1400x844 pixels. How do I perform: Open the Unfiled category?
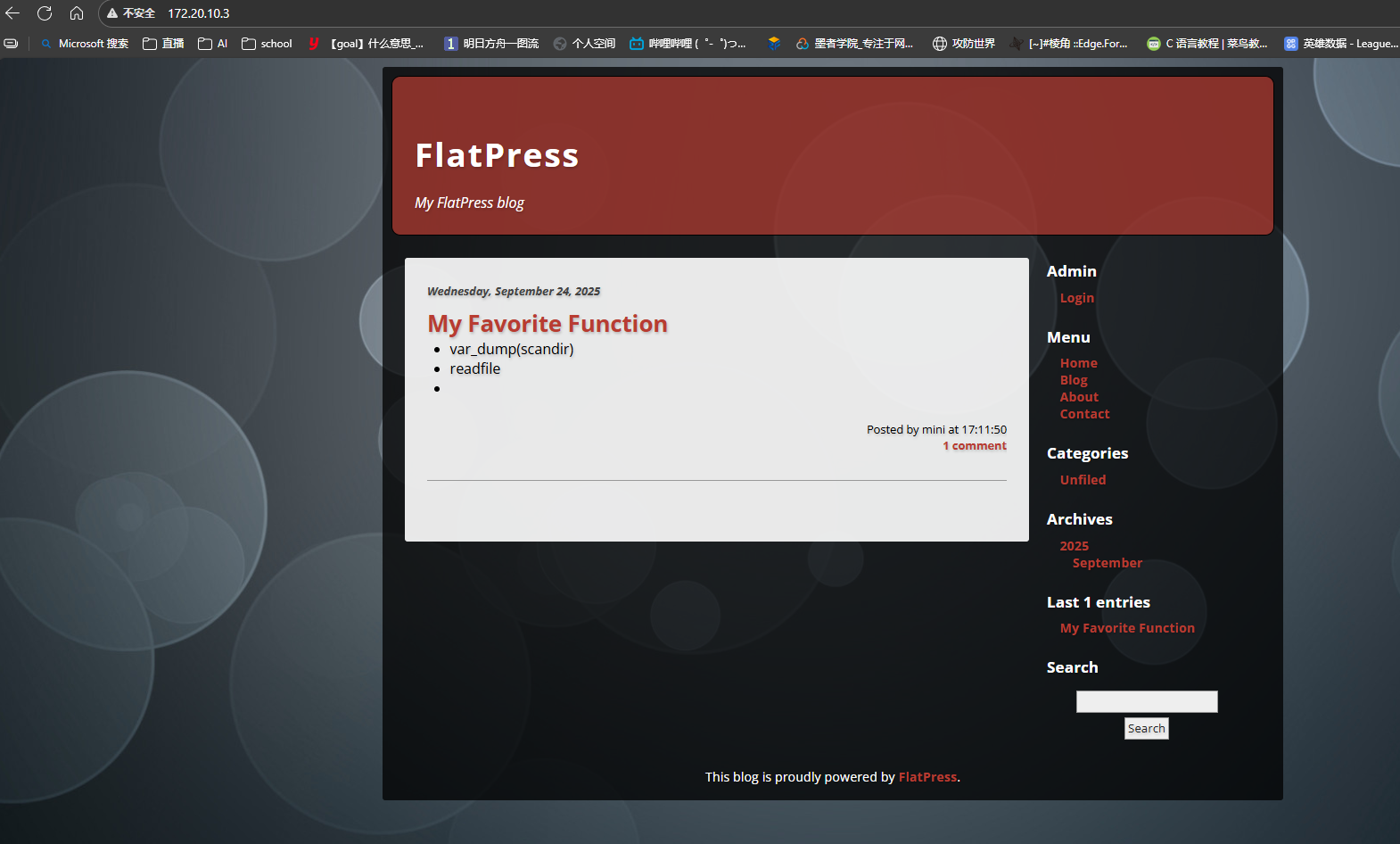(x=1083, y=480)
